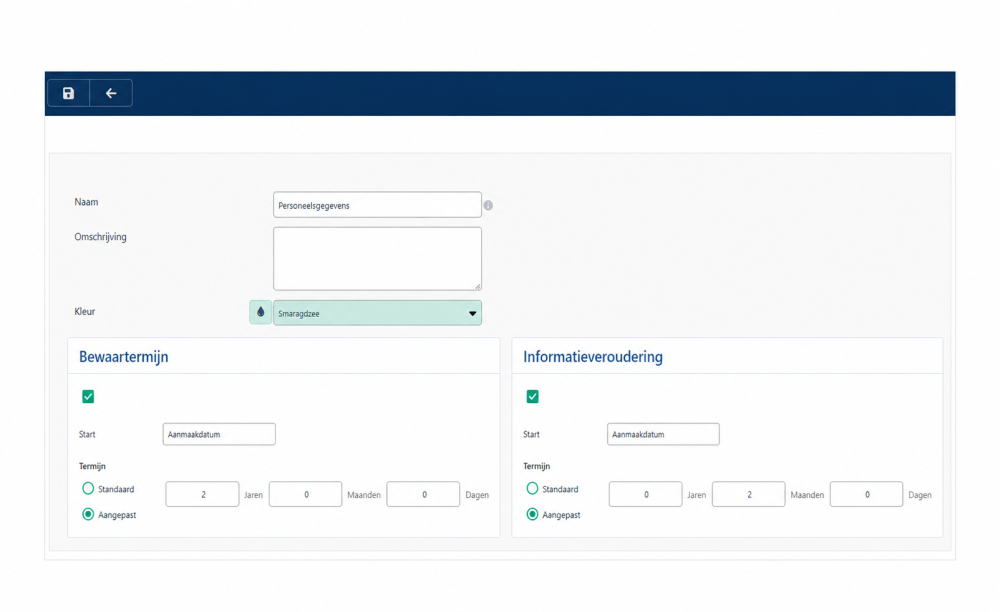1000x612 pixels.
Task: Click the Bewaartermijn Dagen field
Action: tap(423, 494)
